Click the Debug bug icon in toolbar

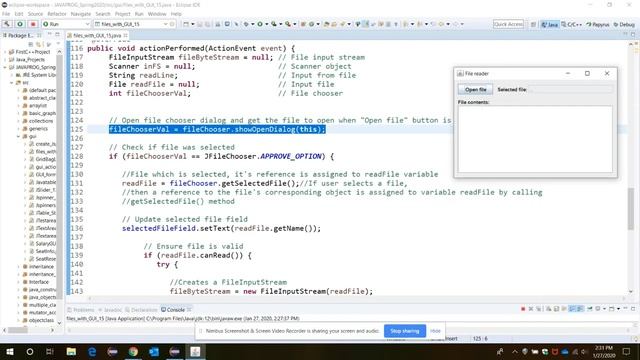(246, 24)
